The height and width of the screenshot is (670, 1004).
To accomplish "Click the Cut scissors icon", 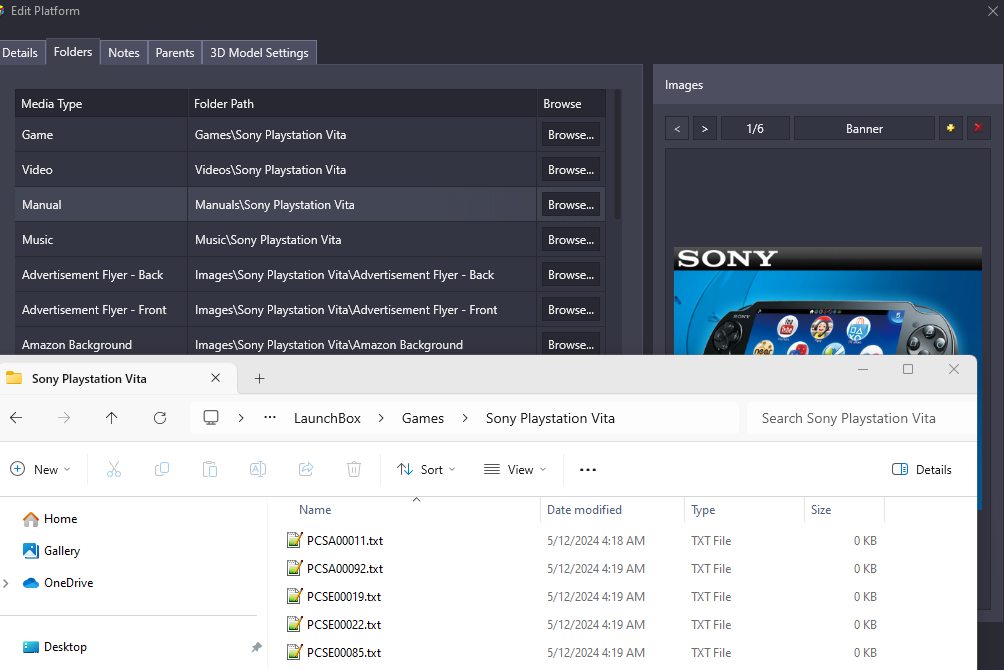I will click(x=114, y=470).
